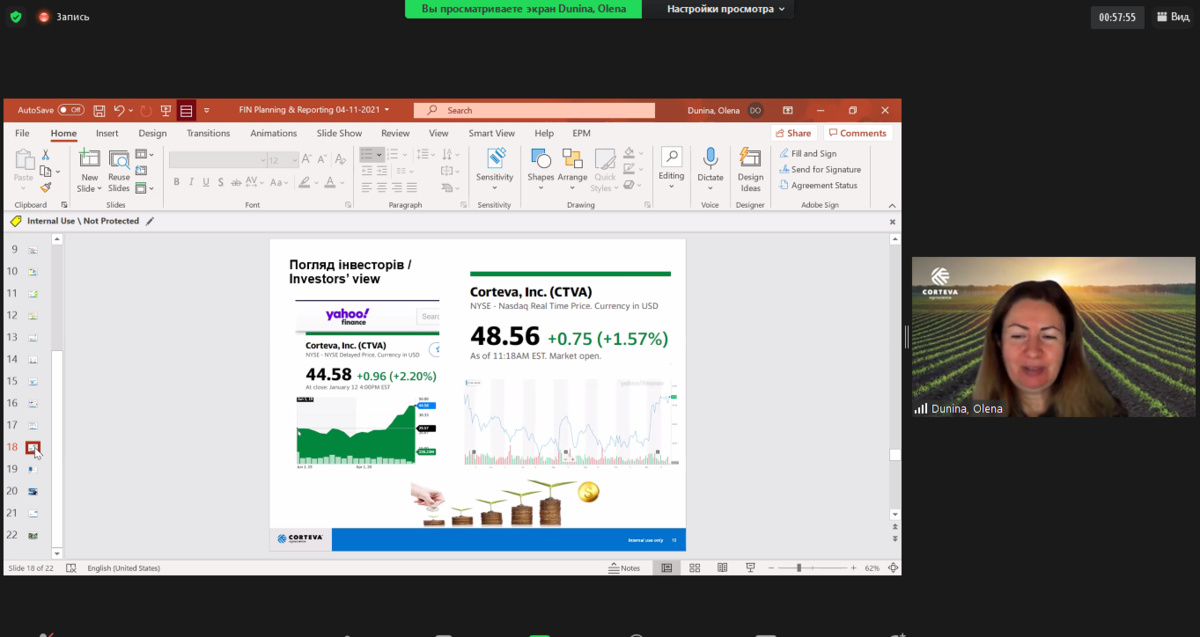Viewport: 1200px width, 637px height.
Task: Start Slide Show from the status bar
Action: point(750,568)
